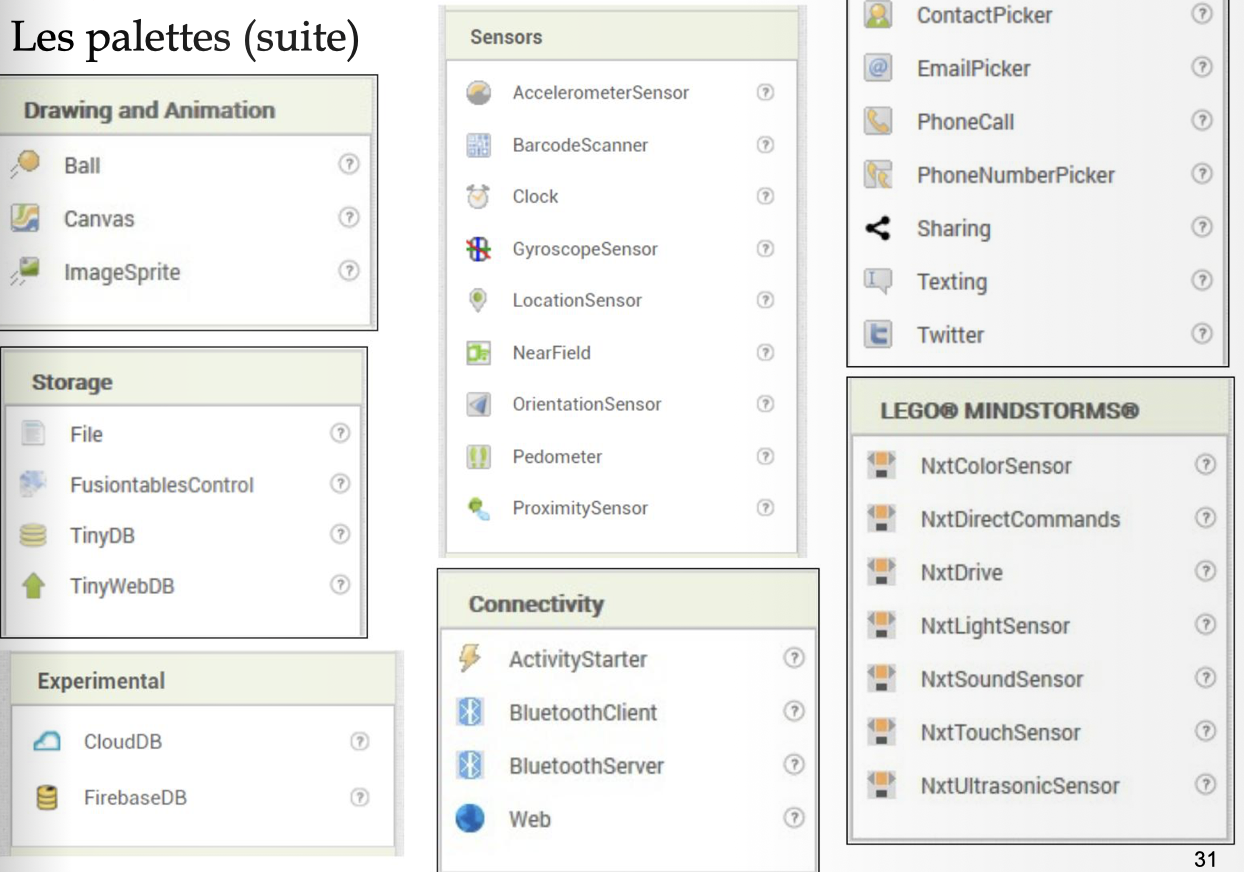Click the BarcodeScanner icon
Screen dimensions: 1244x872
pos(477,145)
